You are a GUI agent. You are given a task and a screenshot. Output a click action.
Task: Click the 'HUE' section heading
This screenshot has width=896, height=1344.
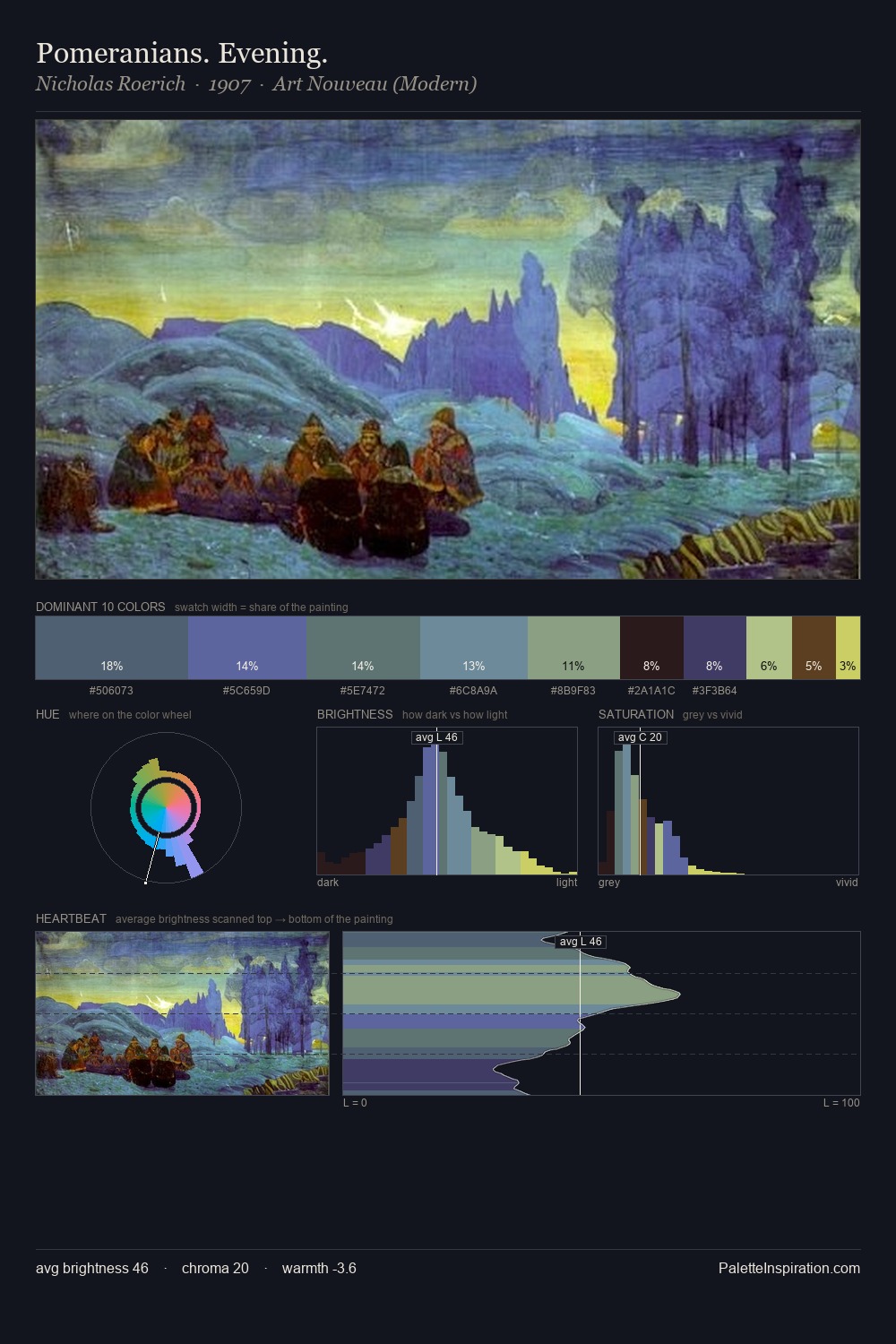coord(47,714)
